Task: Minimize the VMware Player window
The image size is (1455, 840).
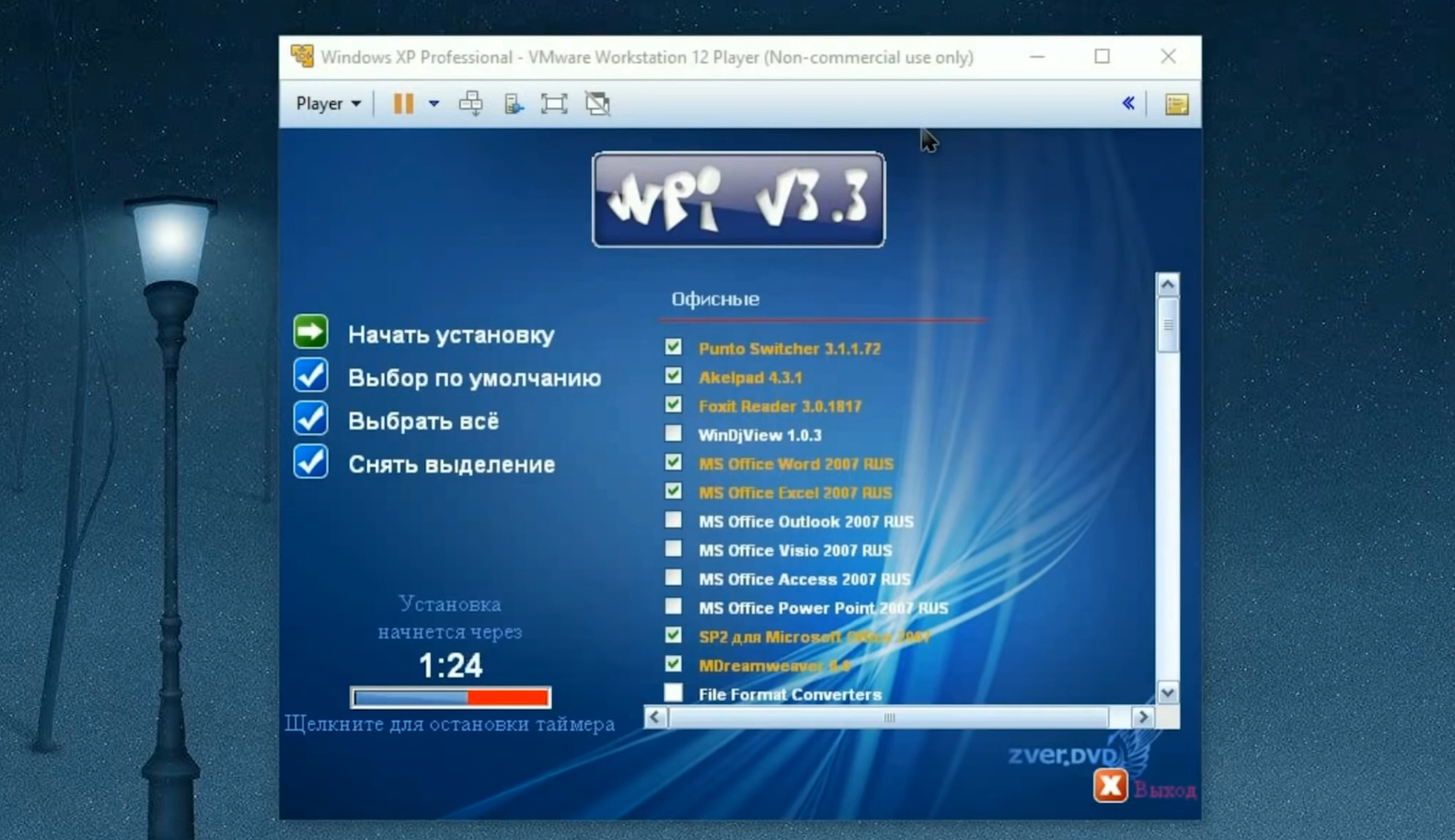Action: (1037, 56)
